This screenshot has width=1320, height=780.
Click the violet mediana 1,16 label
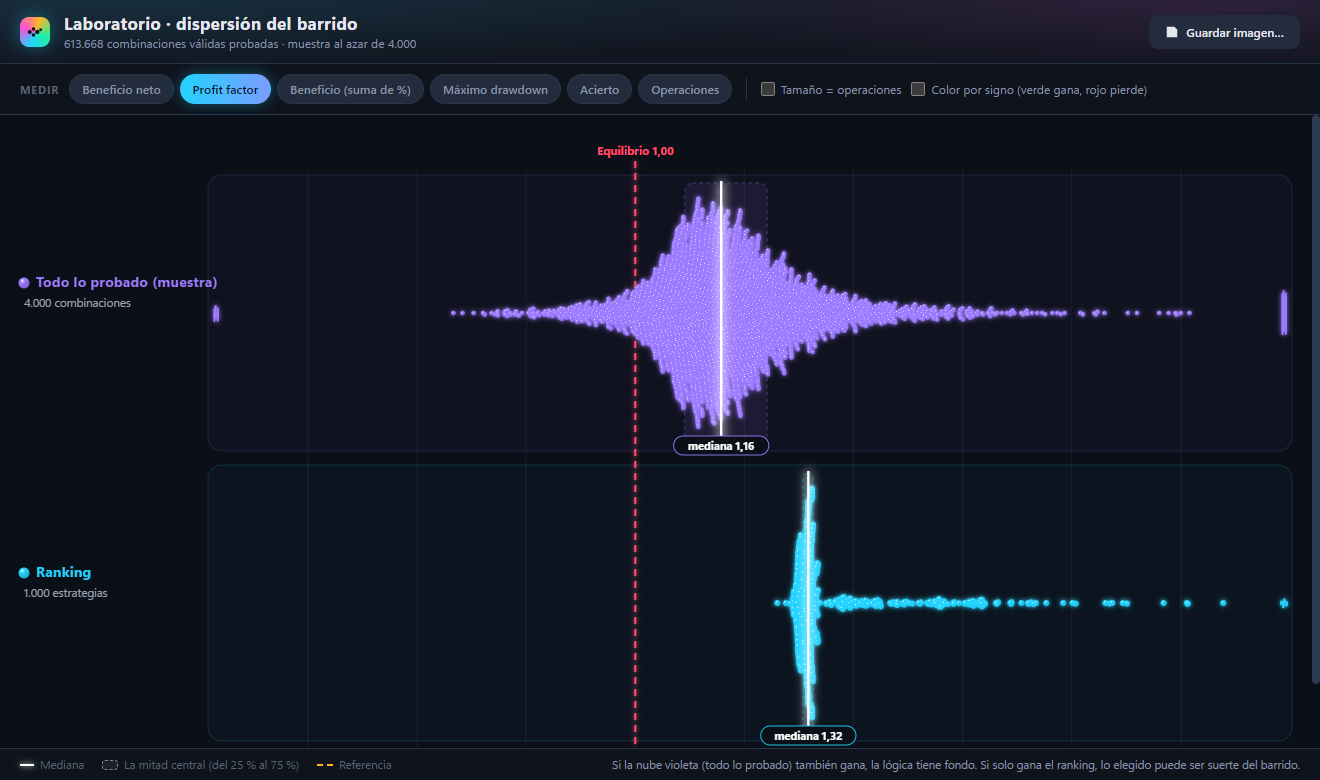point(721,446)
